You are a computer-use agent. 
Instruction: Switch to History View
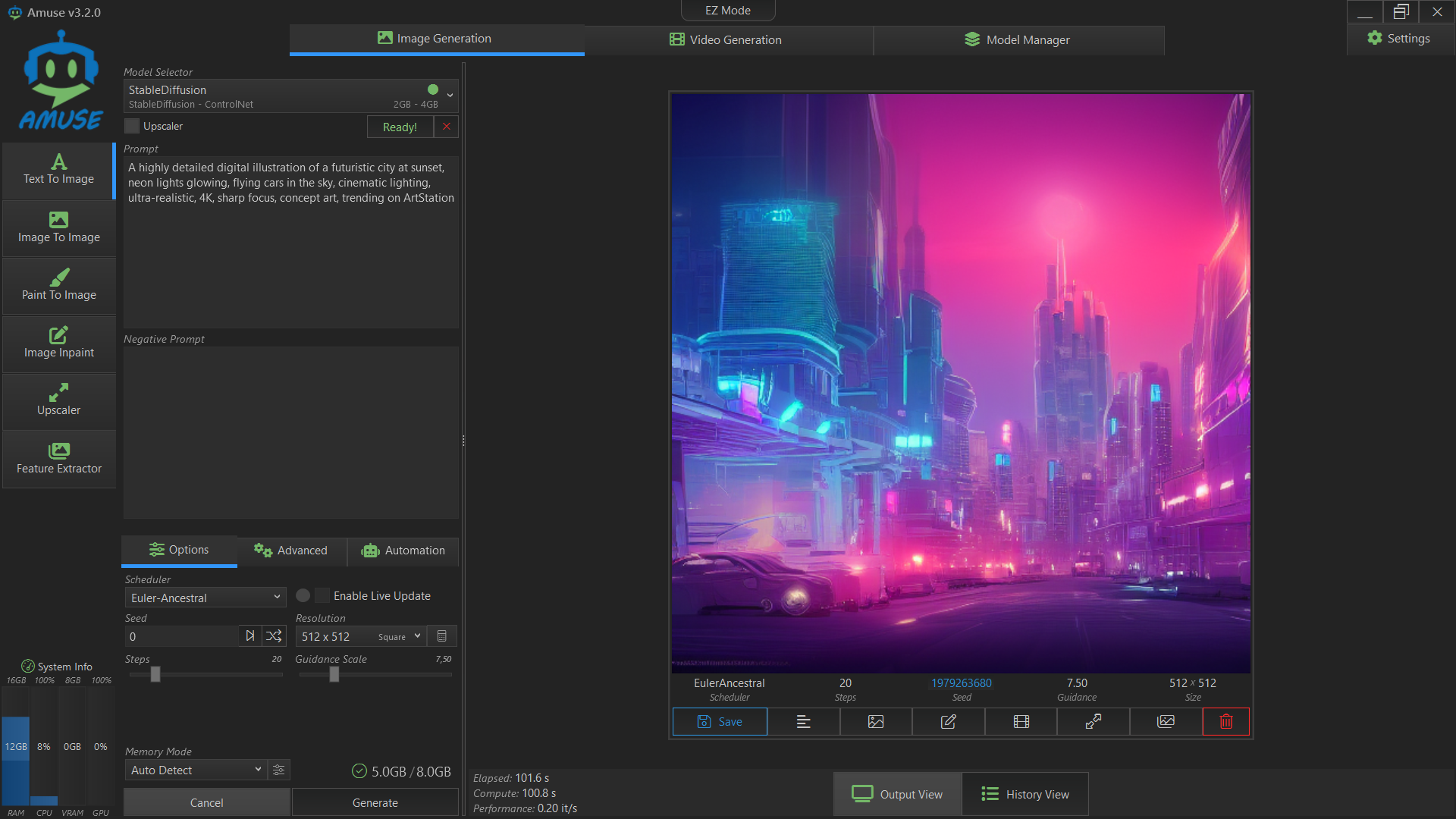pyautogui.click(x=1025, y=794)
